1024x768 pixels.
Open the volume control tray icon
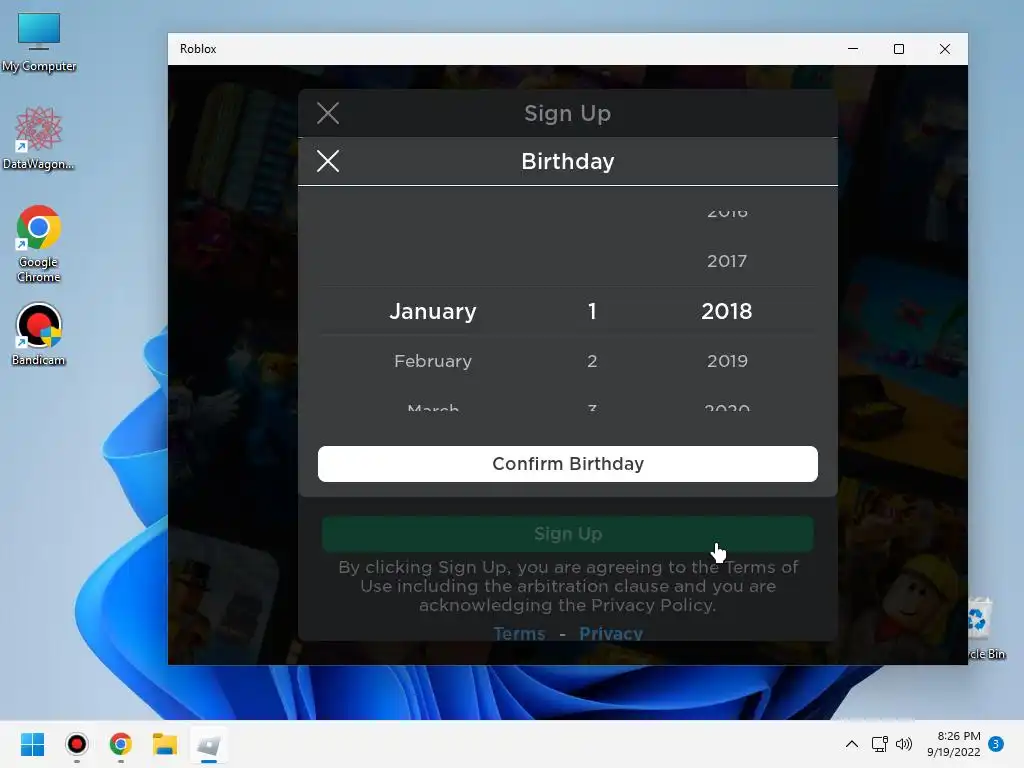pos(904,744)
